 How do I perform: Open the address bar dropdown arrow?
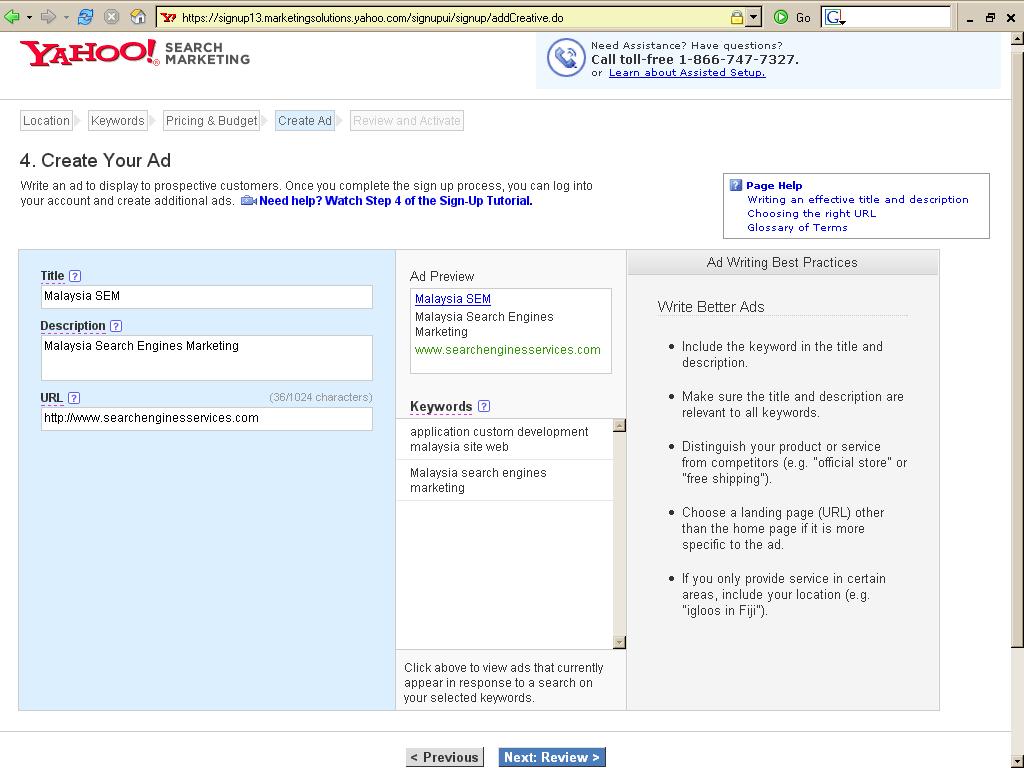754,18
